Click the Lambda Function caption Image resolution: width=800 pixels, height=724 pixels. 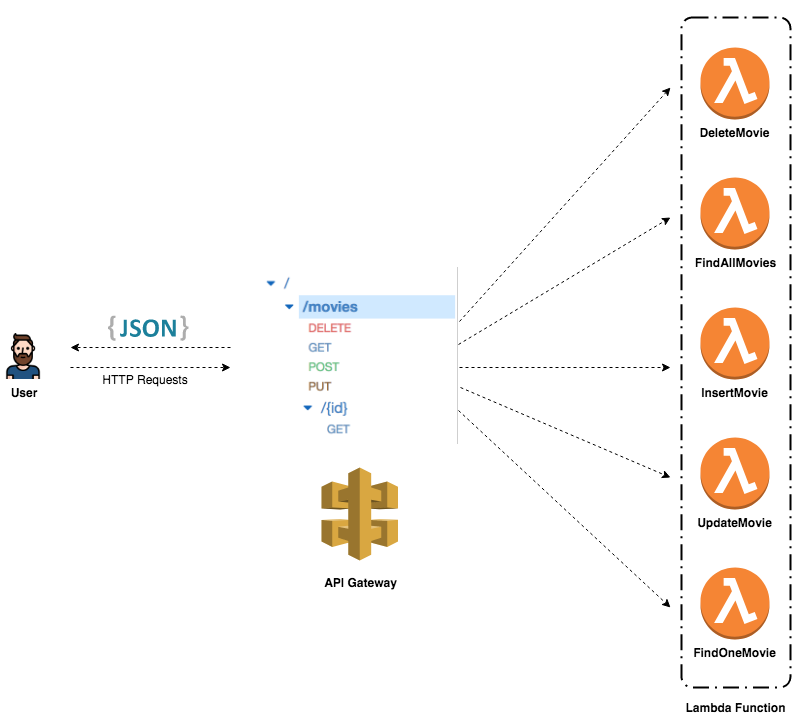735,708
